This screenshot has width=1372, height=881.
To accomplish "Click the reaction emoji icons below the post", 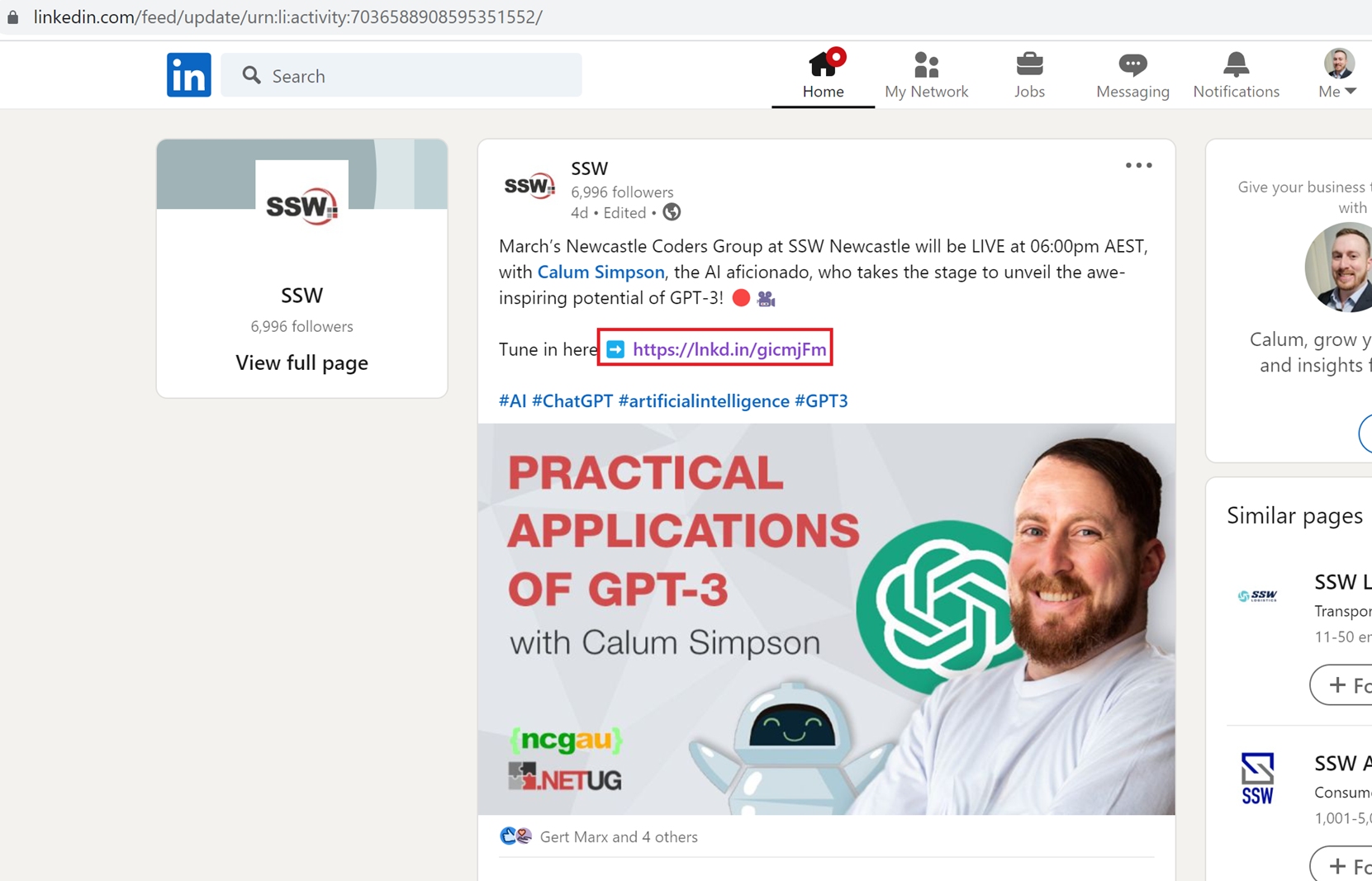I will click(x=515, y=836).
